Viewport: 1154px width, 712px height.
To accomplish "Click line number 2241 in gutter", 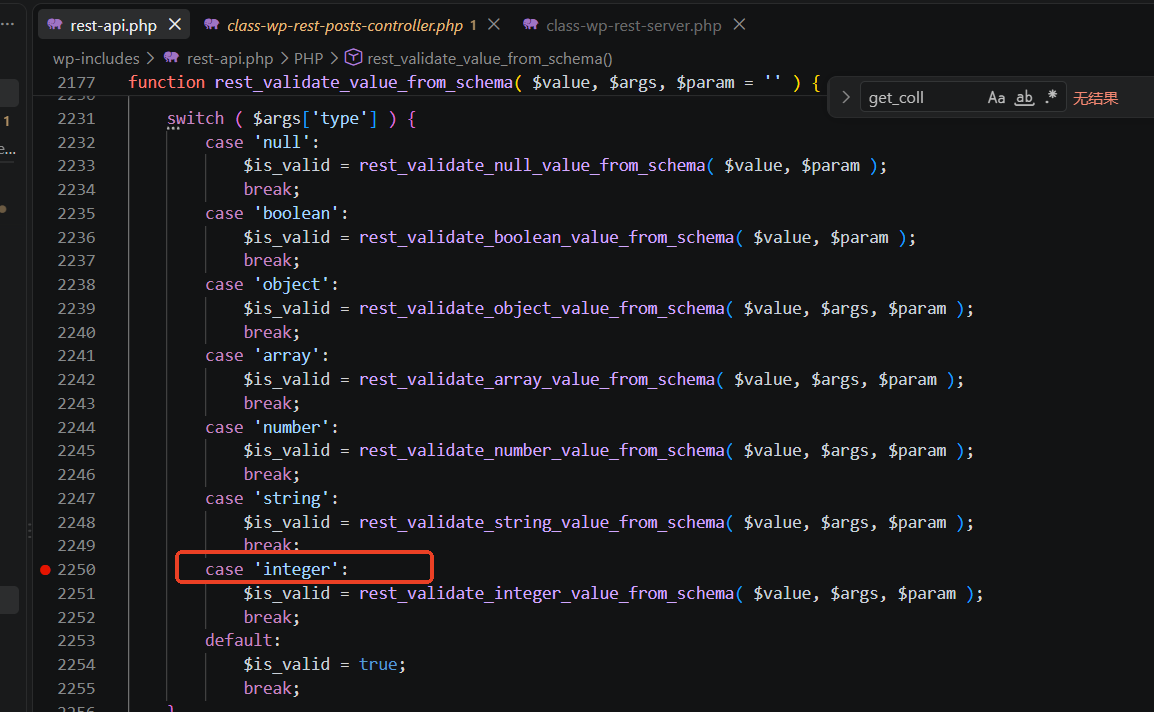I will (77, 356).
